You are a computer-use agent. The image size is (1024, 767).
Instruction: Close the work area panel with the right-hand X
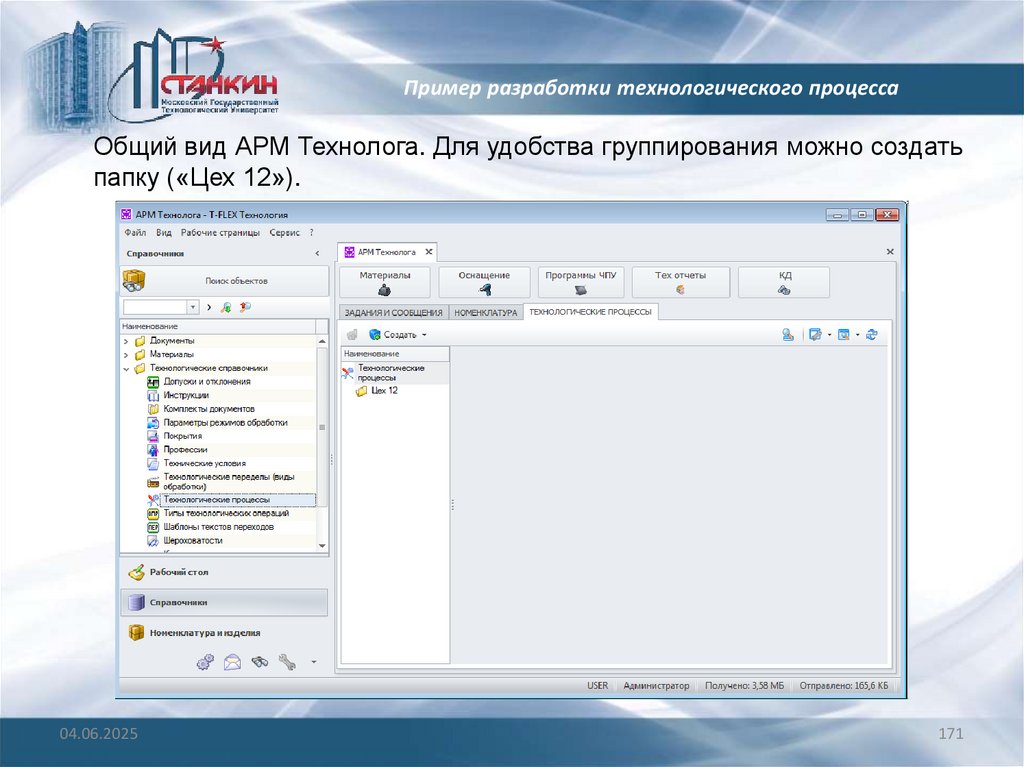coord(890,252)
